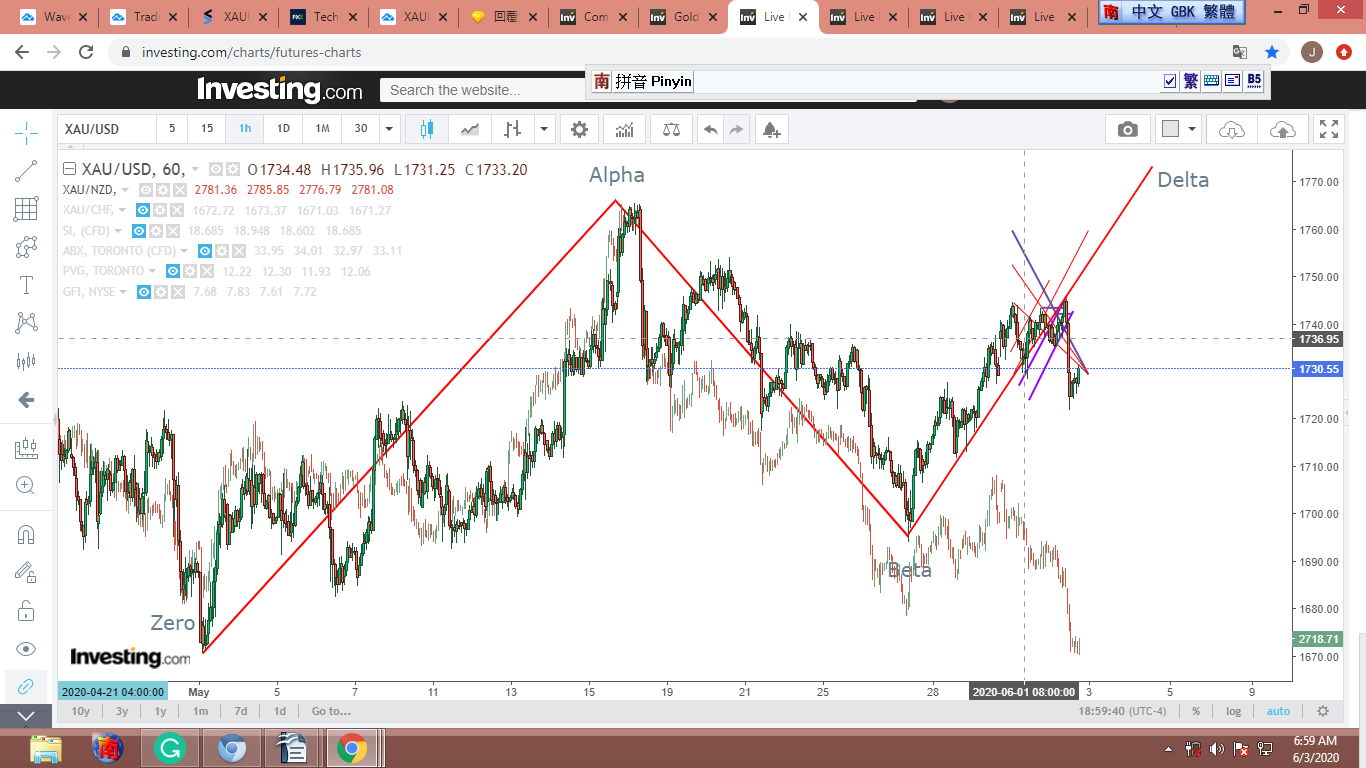Open chart settings gear in top toolbar
Image resolution: width=1366 pixels, height=768 pixels.
[579, 129]
